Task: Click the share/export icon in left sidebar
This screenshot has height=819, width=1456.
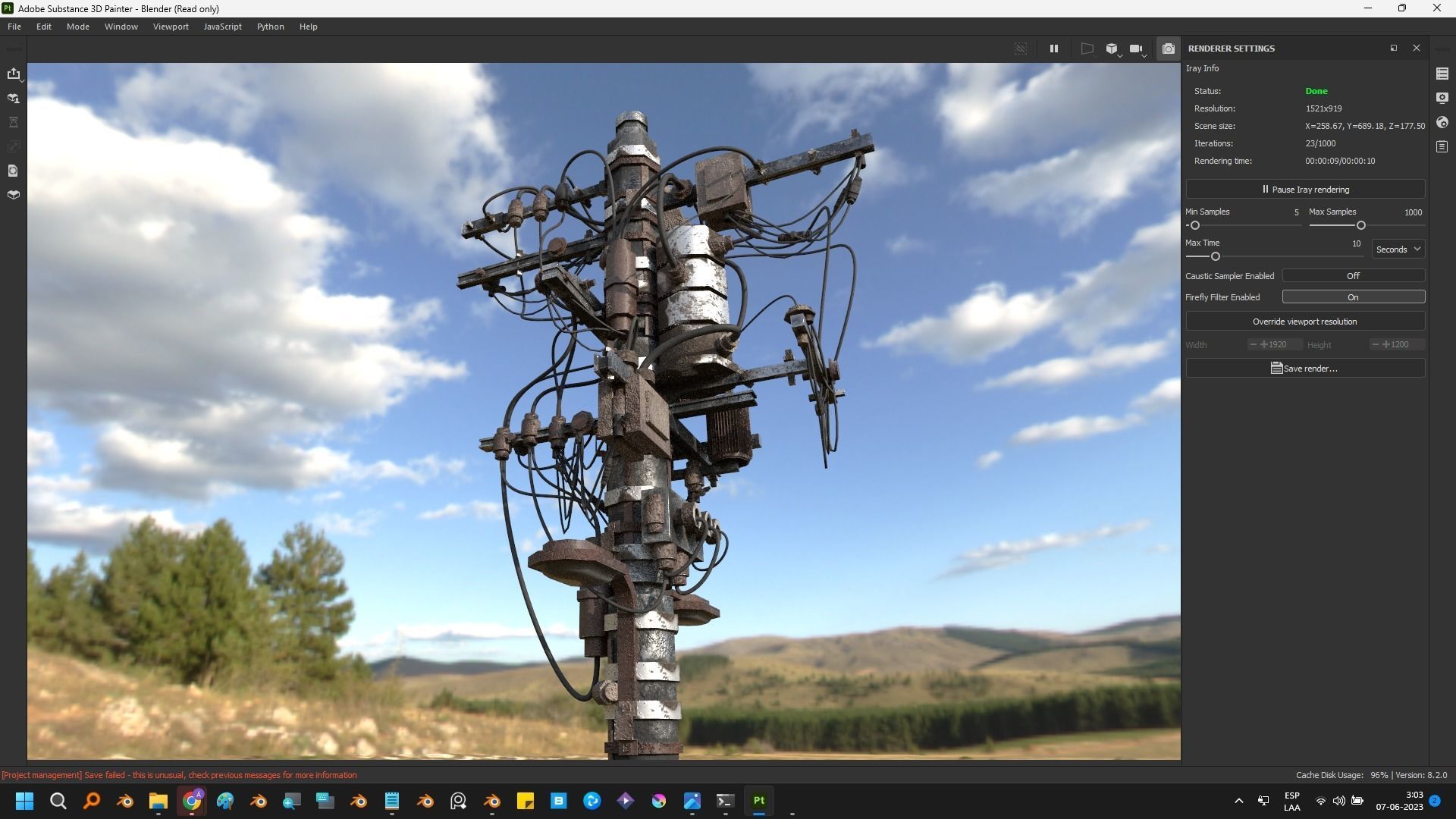Action: click(14, 74)
